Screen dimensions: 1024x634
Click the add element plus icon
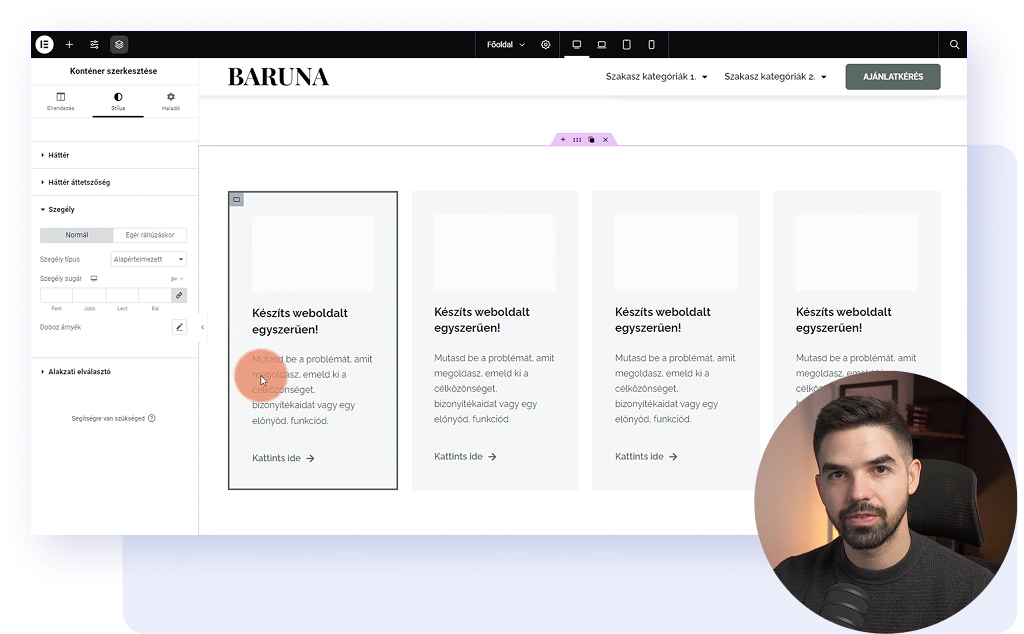coord(69,45)
